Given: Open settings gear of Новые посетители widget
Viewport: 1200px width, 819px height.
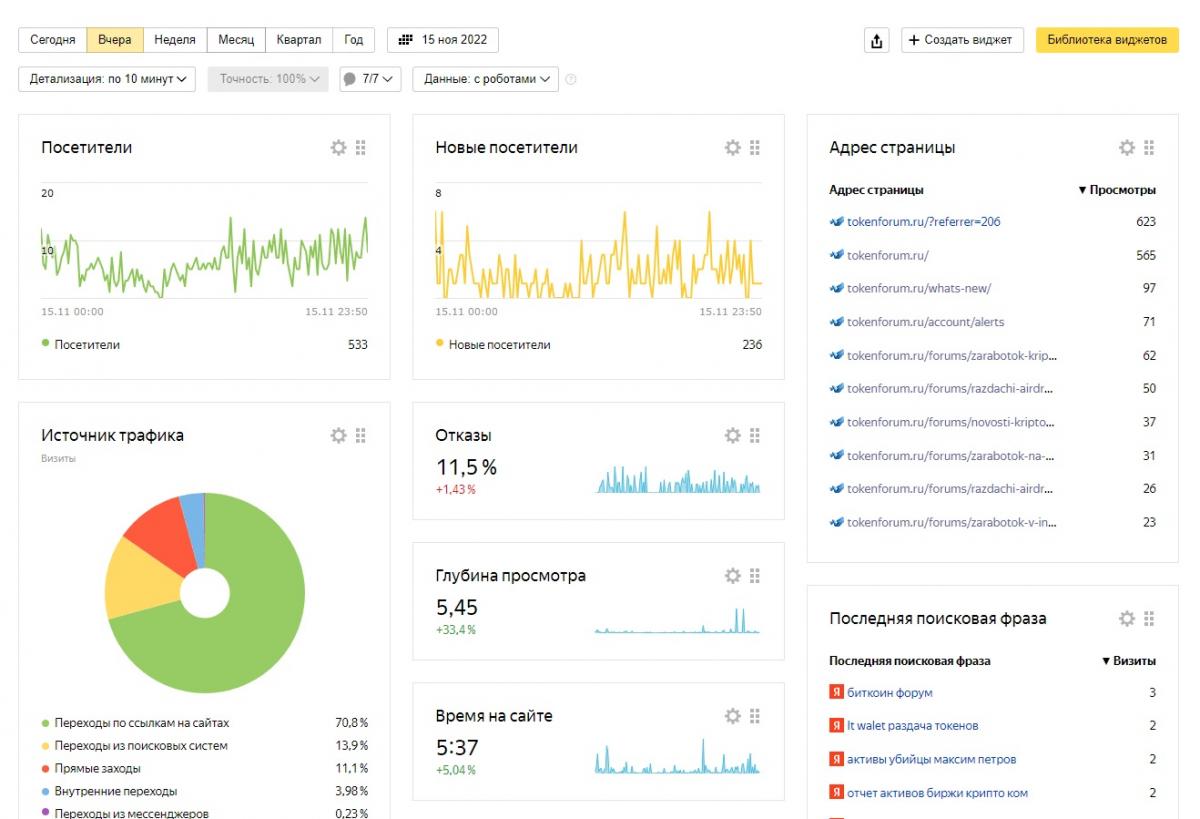Looking at the screenshot, I should 732,148.
